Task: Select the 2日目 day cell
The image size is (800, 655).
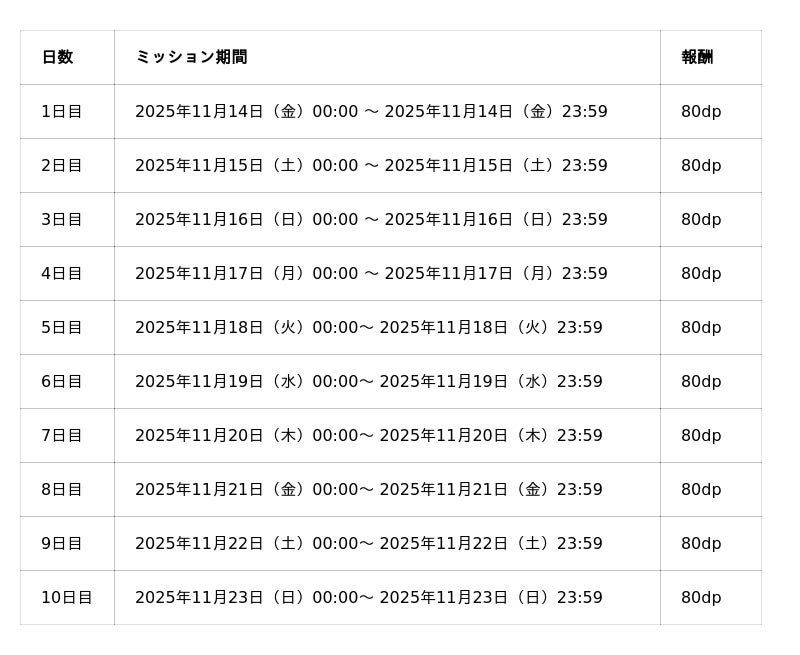Action: coord(62,165)
